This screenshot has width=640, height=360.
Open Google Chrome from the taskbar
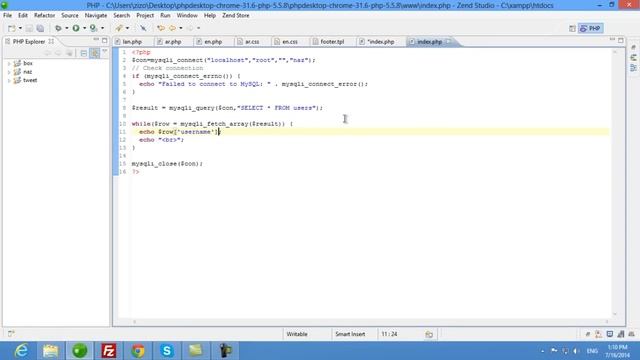pyautogui.click(x=138, y=351)
